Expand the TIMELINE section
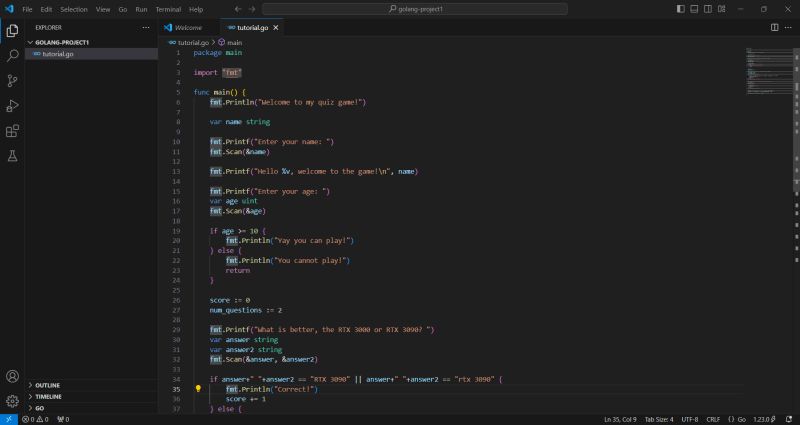Viewport: 800px width, 425px height. 48,396
